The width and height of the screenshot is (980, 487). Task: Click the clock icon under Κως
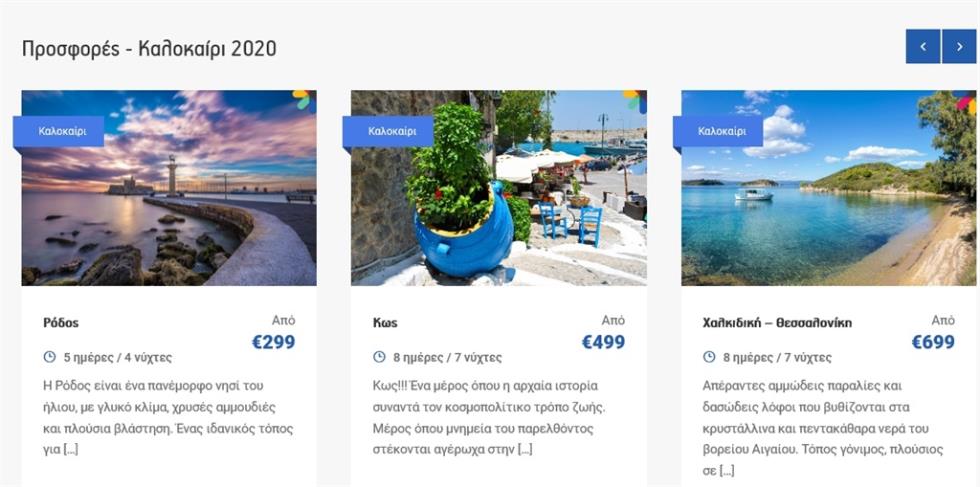379,357
